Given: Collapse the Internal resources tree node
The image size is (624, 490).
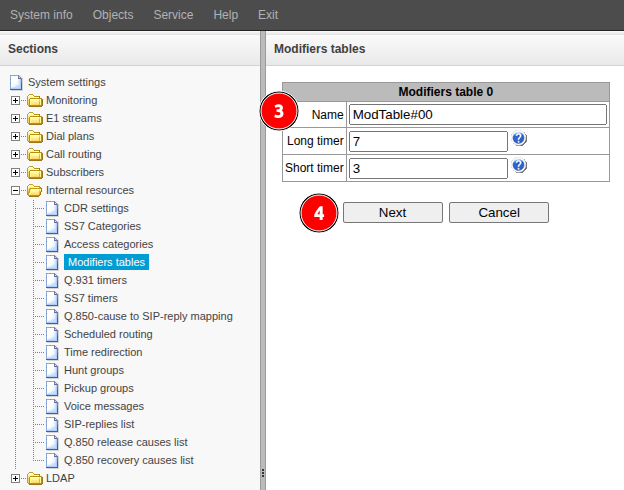Looking at the screenshot, I should coord(15,191).
